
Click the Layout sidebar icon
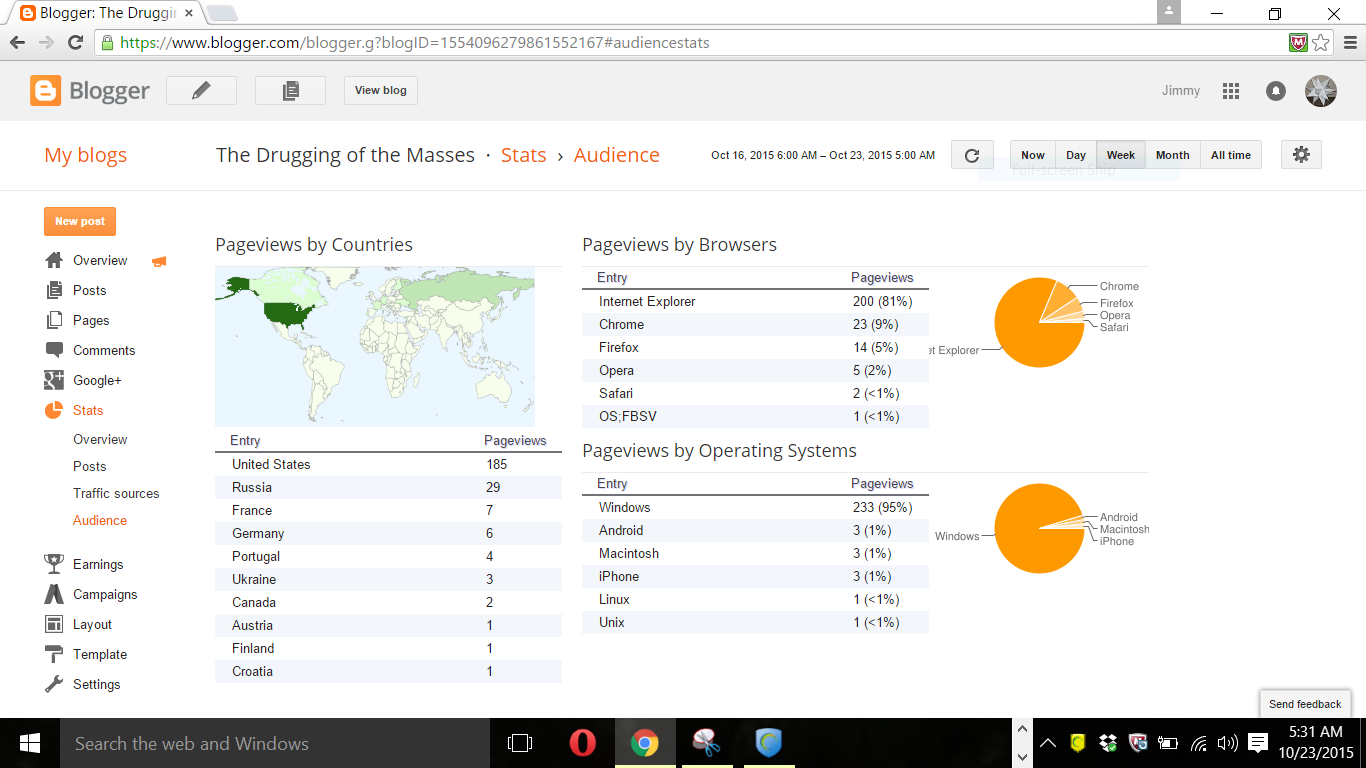click(54, 624)
